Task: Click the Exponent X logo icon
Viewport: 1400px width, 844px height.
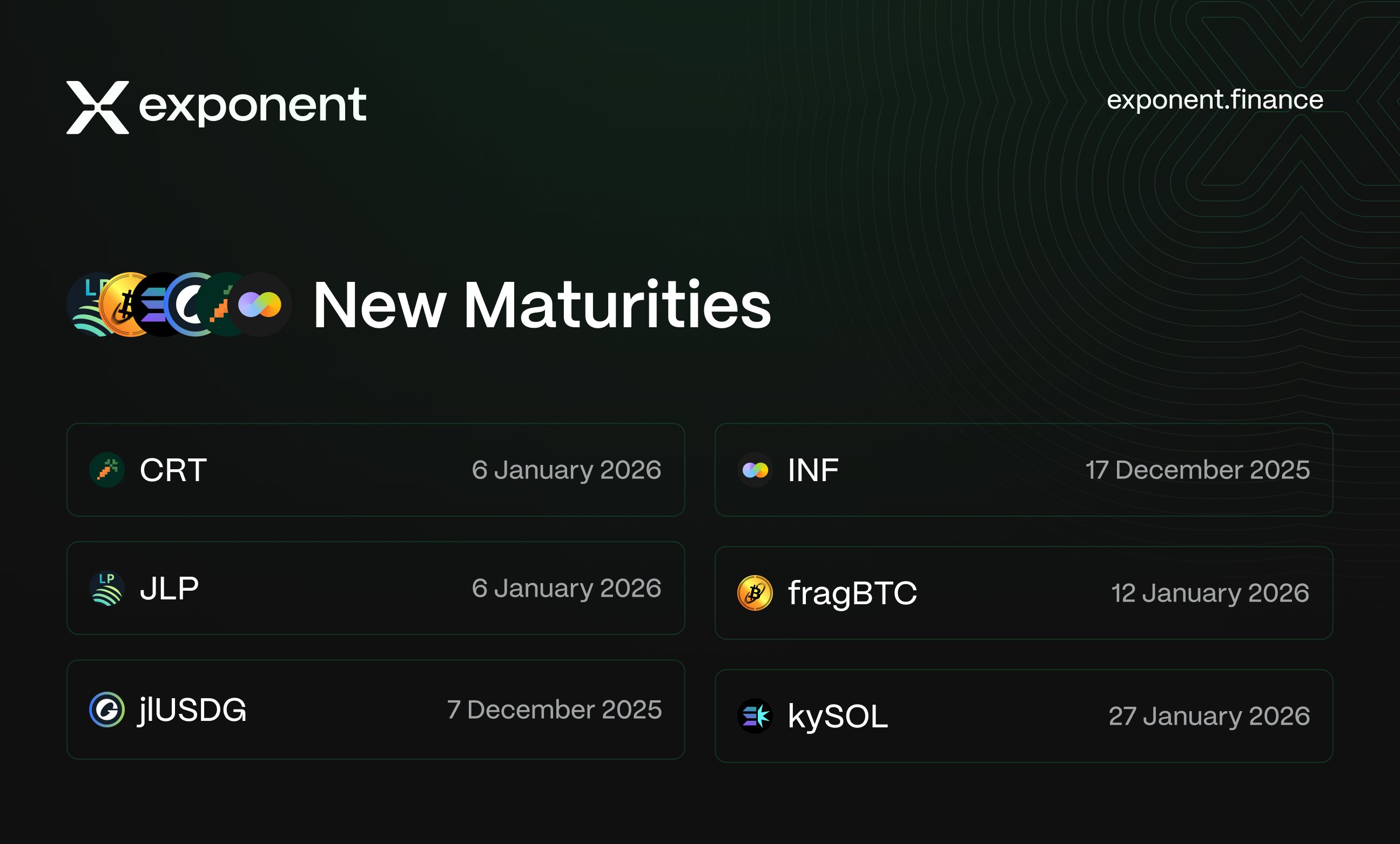Action: [x=97, y=107]
